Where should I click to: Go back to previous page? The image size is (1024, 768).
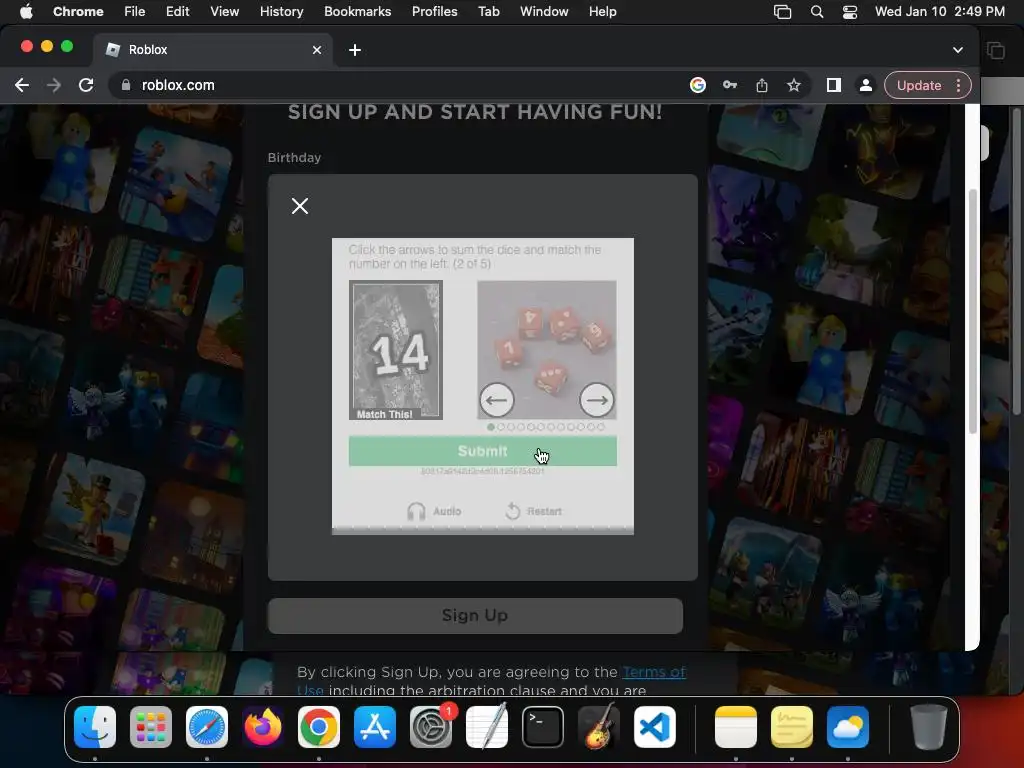[x=22, y=86]
